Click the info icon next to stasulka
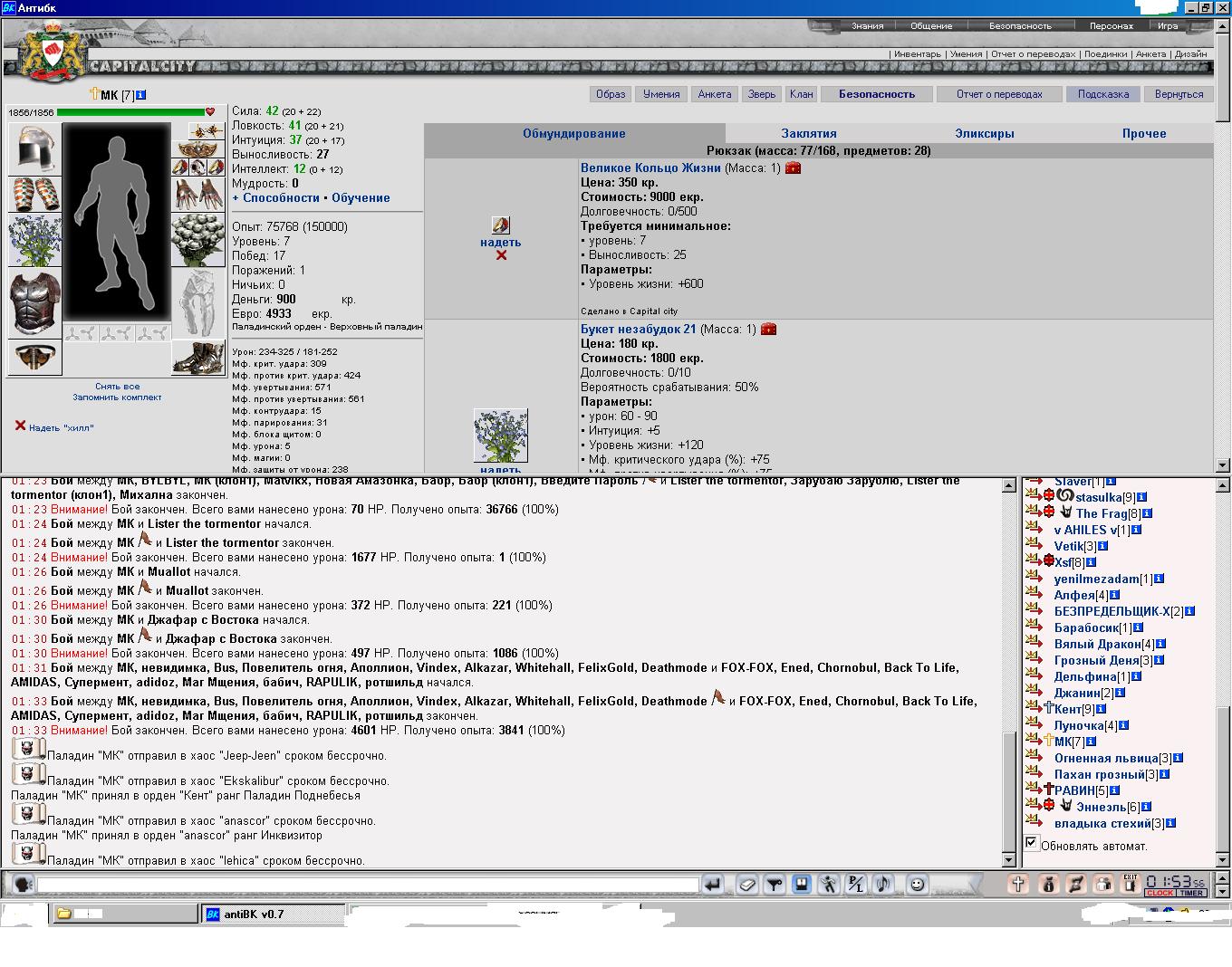 pos(1142,497)
